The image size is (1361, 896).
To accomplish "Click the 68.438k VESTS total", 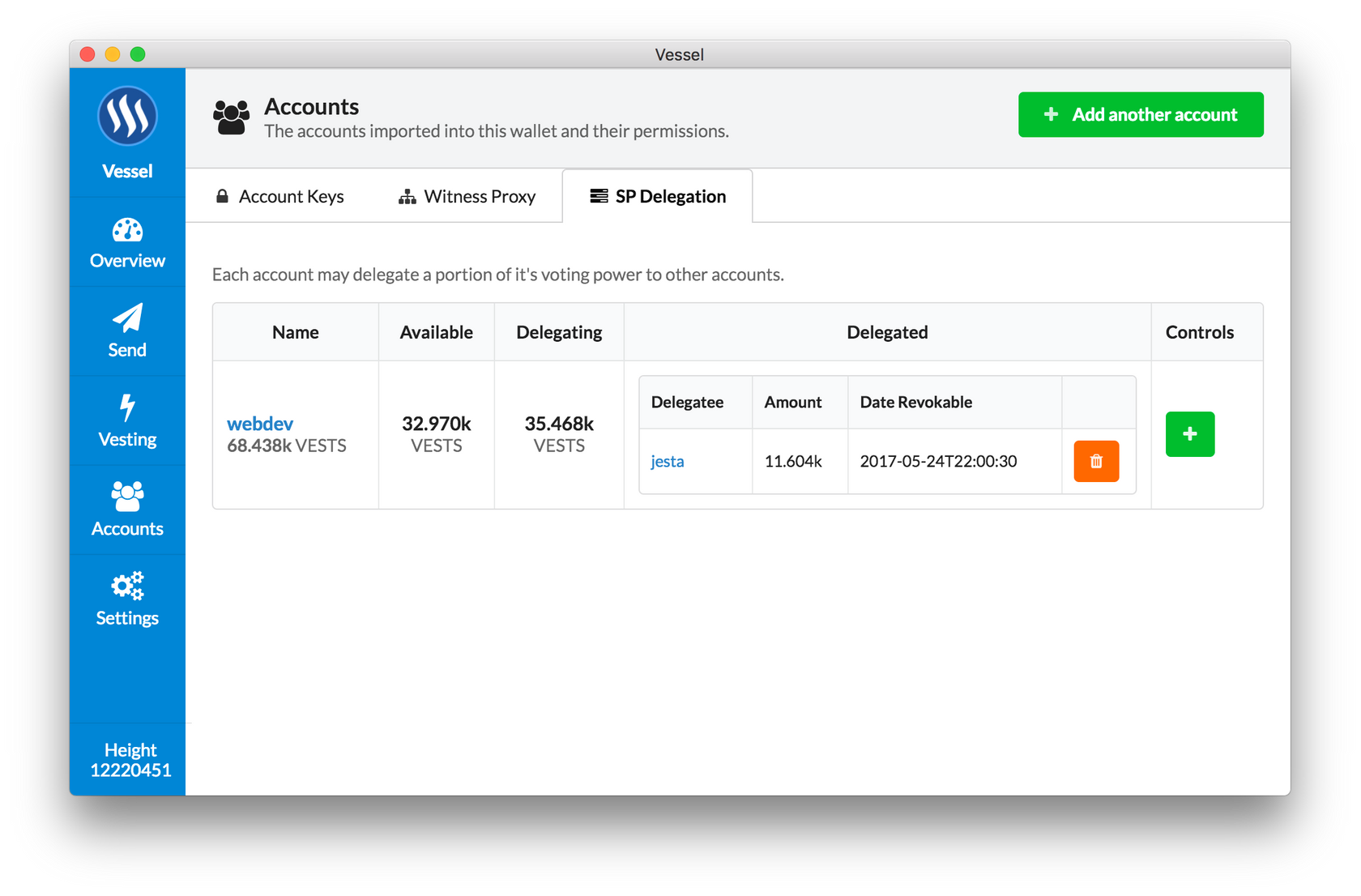I will click(x=287, y=446).
